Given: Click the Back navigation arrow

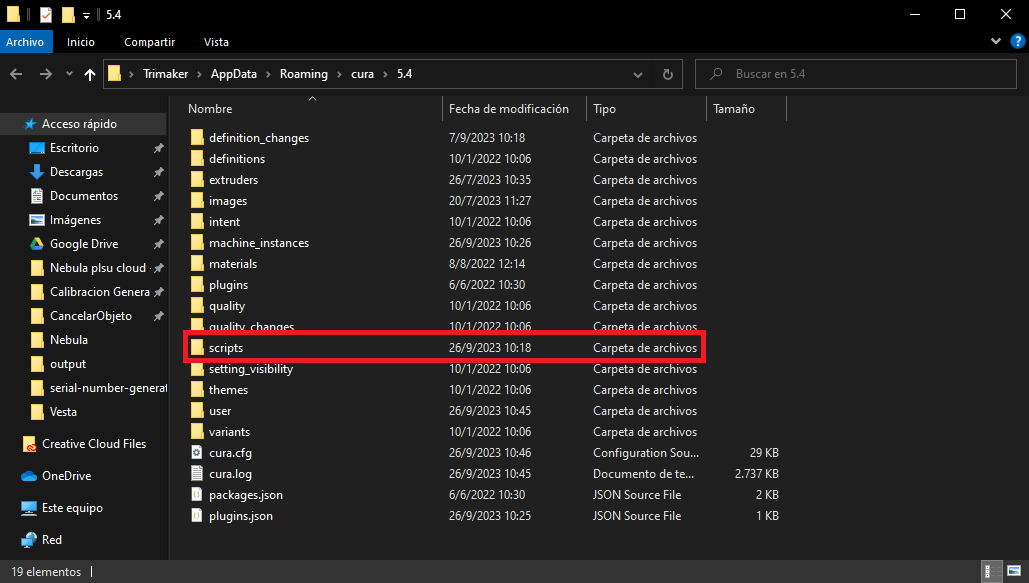Looking at the screenshot, I should tap(16, 74).
